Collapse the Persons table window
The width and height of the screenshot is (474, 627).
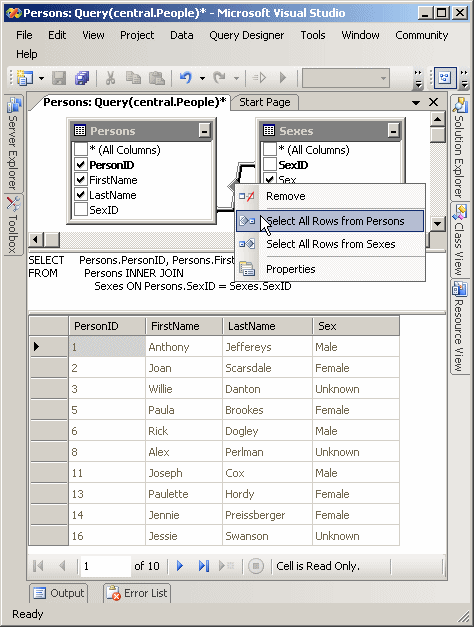[204, 131]
